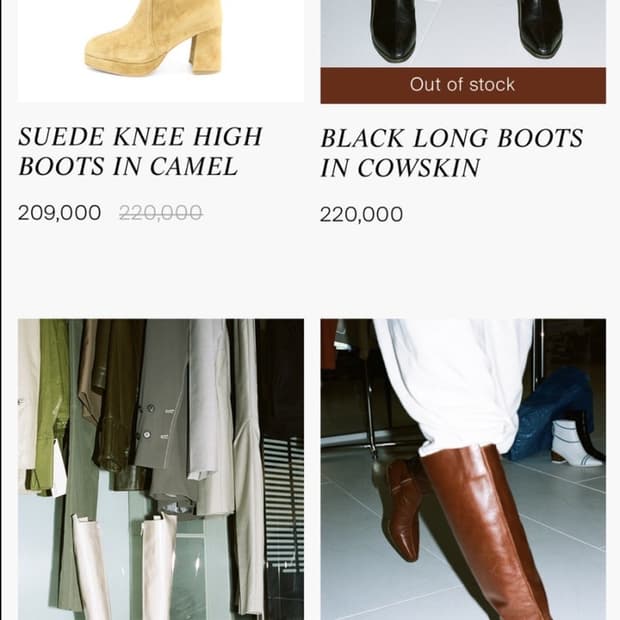Screen dimensions: 620x620
Task: Click the word CAMEL in product title
Action: pyautogui.click(x=194, y=166)
